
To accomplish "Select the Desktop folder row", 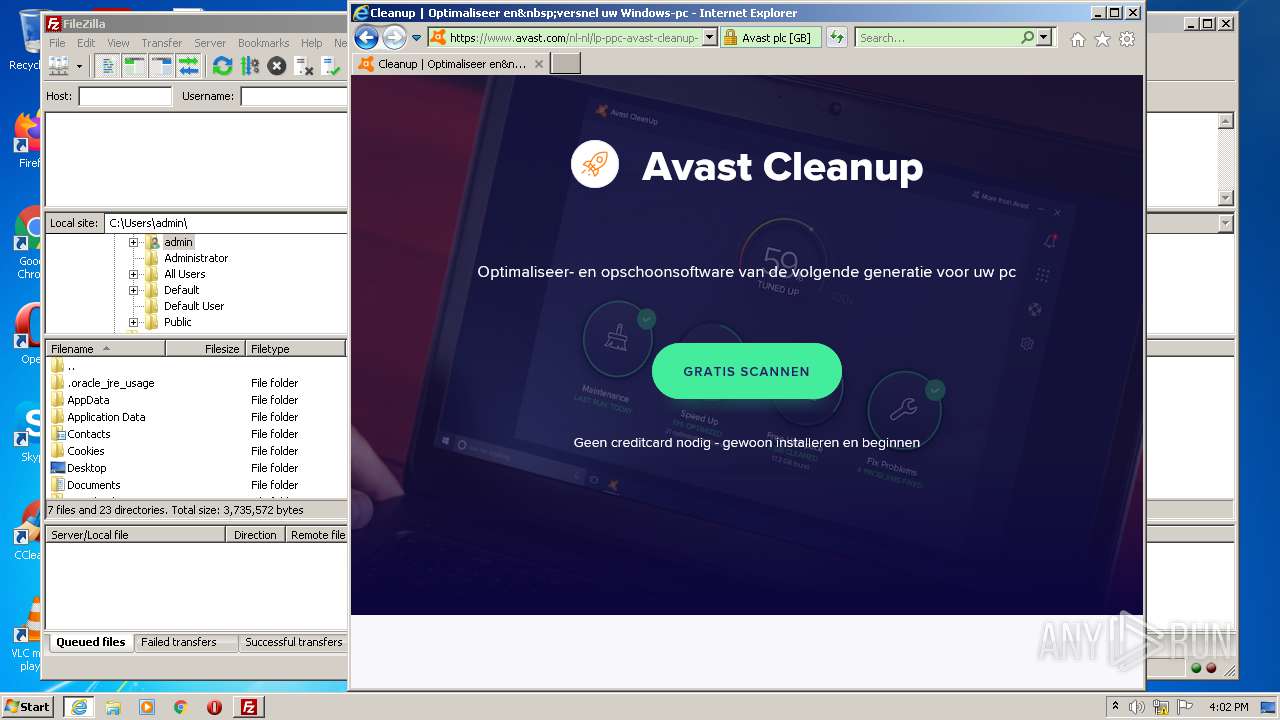I will point(196,468).
